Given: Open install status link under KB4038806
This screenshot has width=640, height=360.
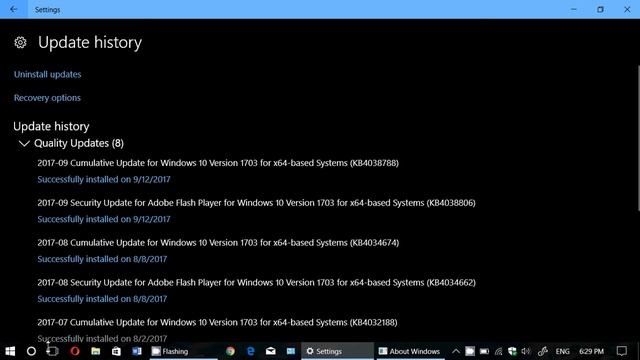Looking at the screenshot, I should point(104,219).
